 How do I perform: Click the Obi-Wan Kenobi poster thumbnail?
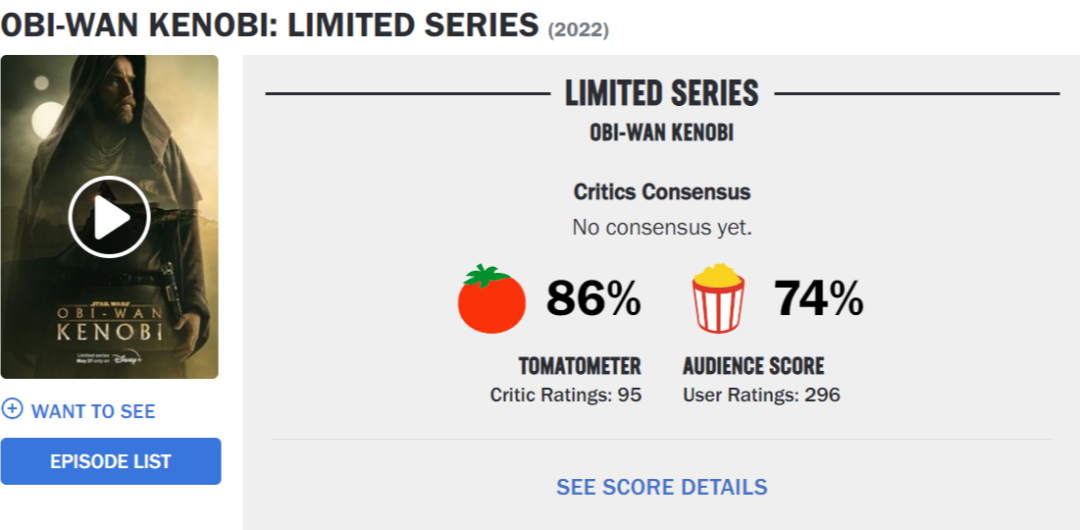(x=110, y=216)
